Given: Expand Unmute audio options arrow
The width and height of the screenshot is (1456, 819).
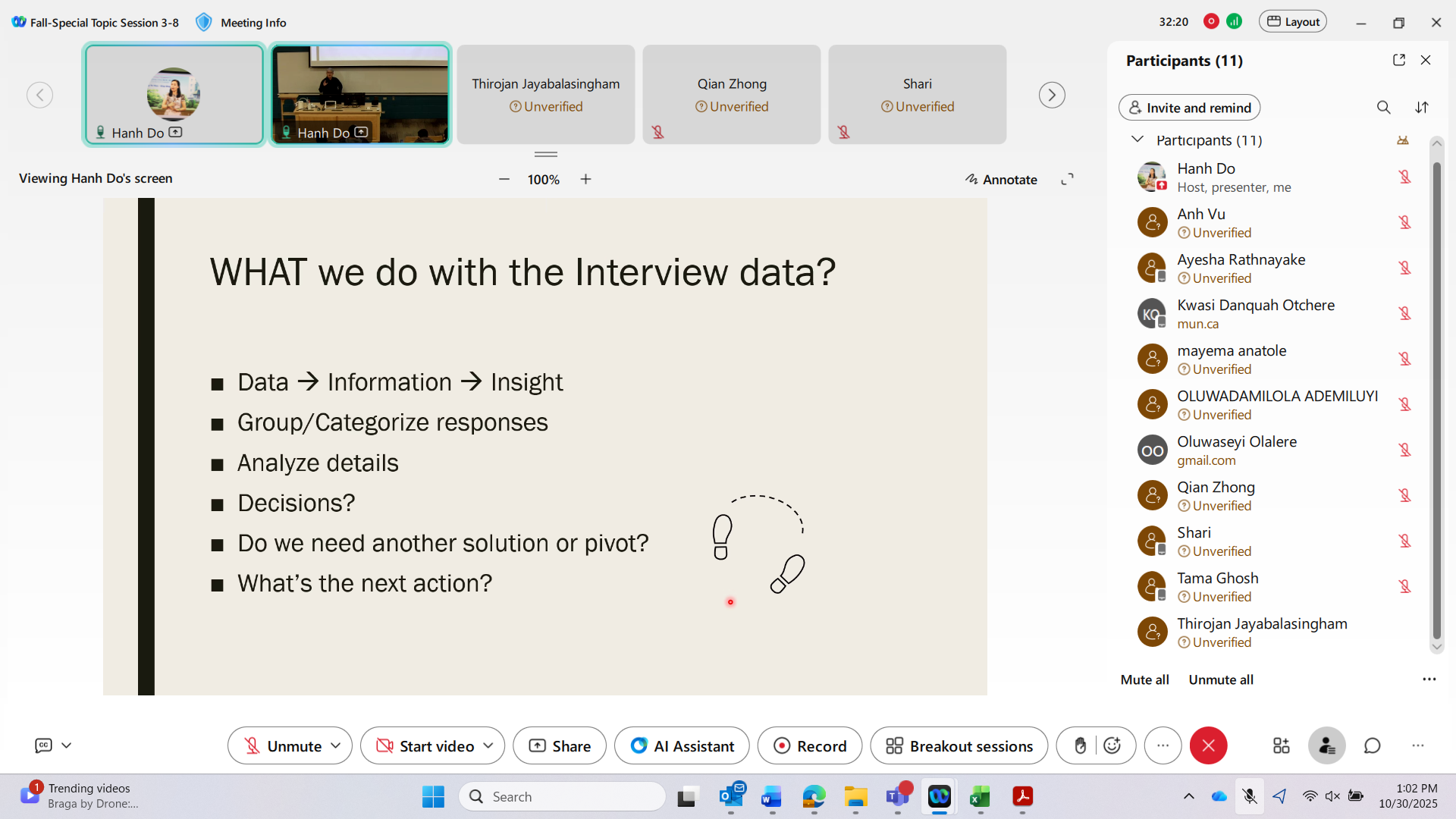Looking at the screenshot, I should 336,746.
